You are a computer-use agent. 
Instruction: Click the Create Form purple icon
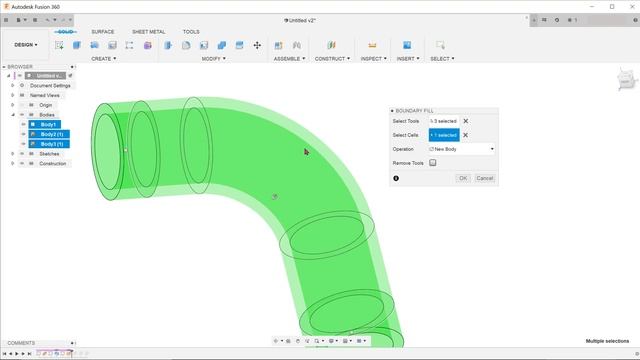tap(147, 45)
